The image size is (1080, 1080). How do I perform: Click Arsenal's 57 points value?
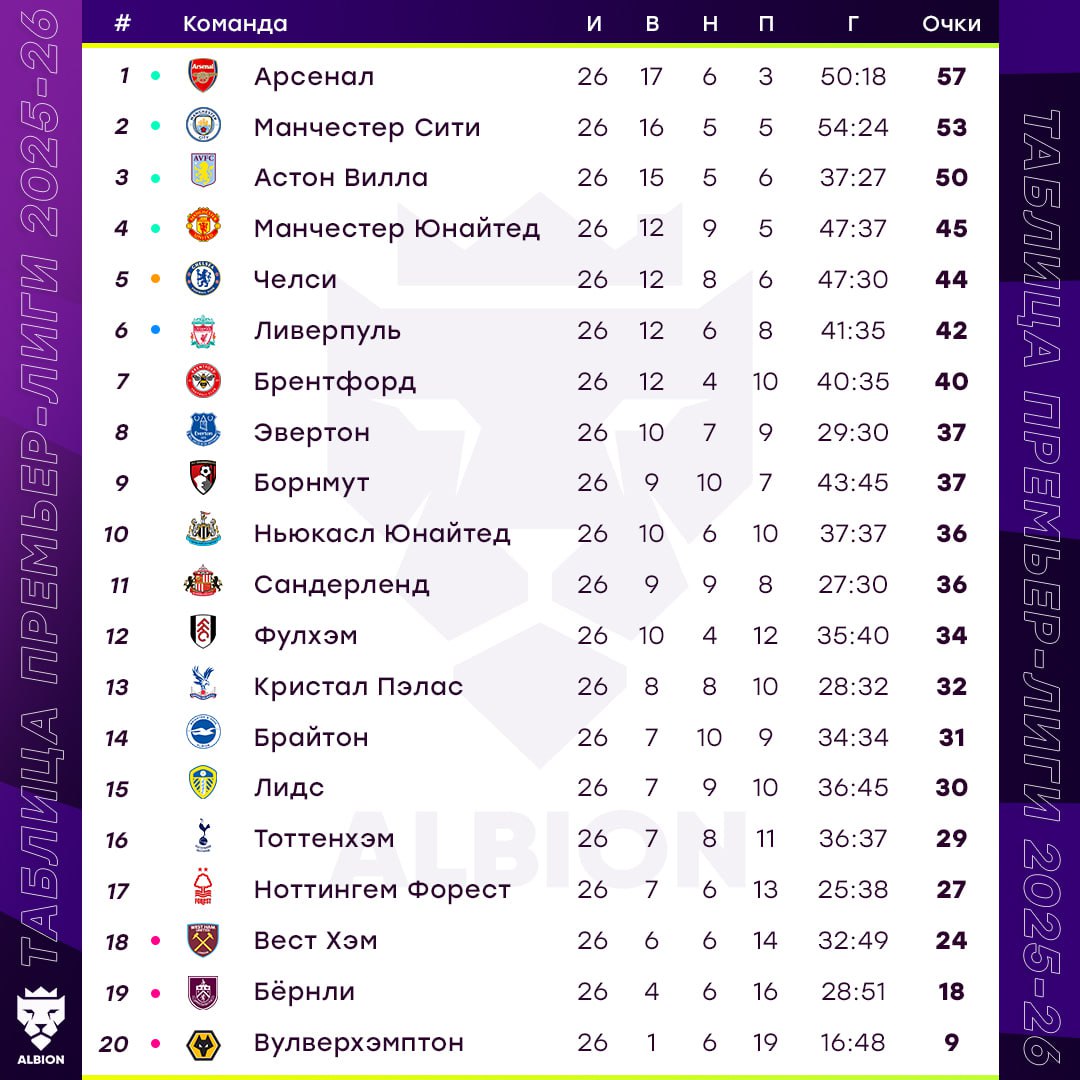pos(951,76)
